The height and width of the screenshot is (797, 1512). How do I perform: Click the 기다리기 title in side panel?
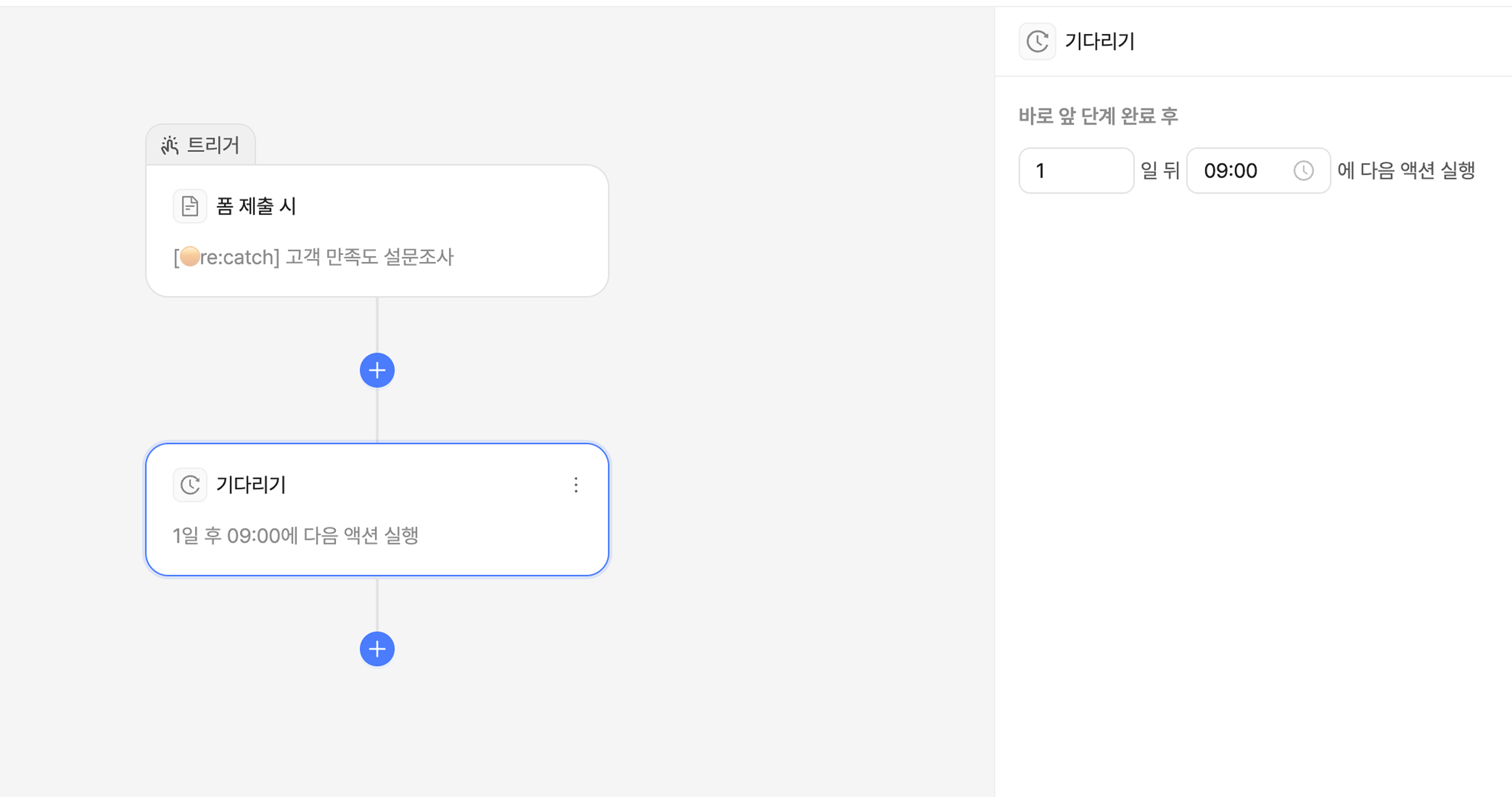[x=1099, y=42]
